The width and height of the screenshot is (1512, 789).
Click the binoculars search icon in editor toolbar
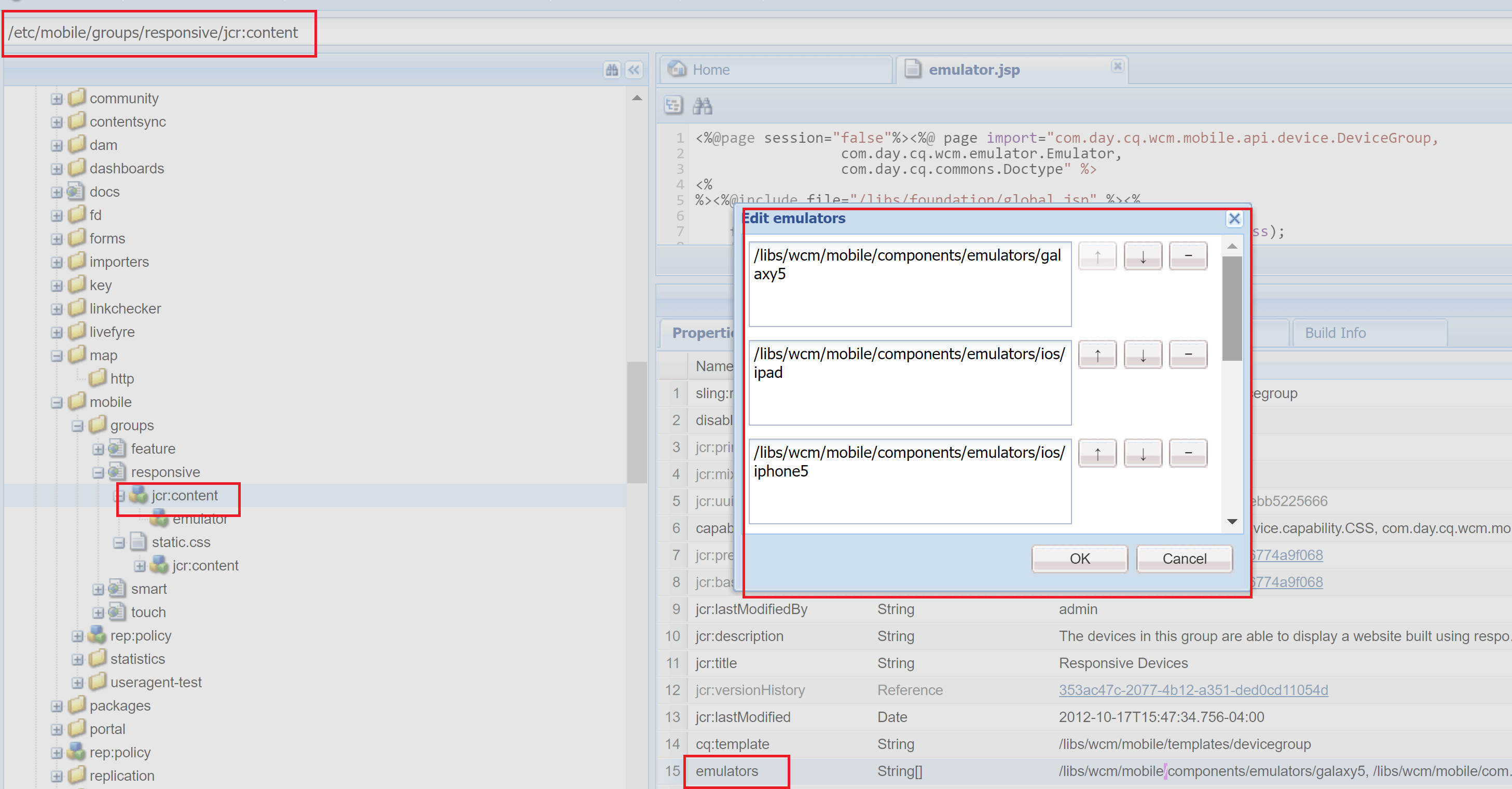pos(702,106)
